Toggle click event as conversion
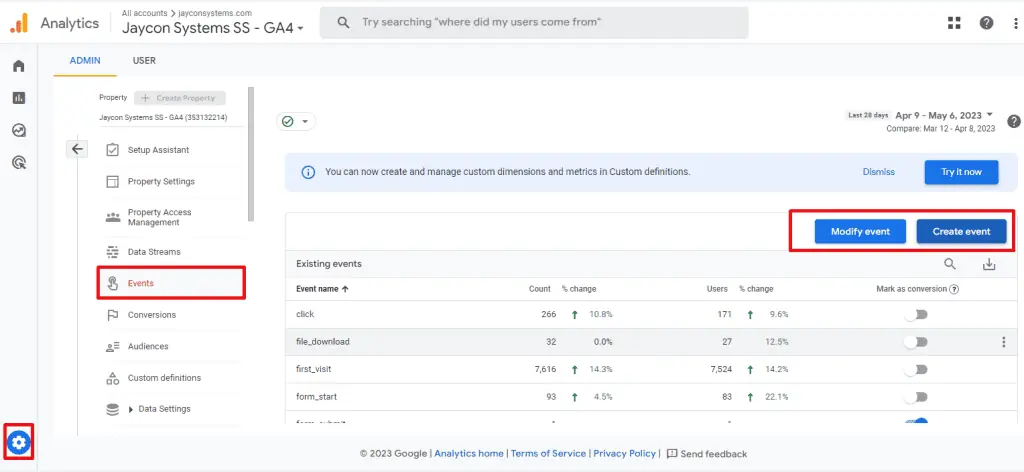The width and height of the screenshot is (1024, 472). pyautogui.click(x=915, y=314)
